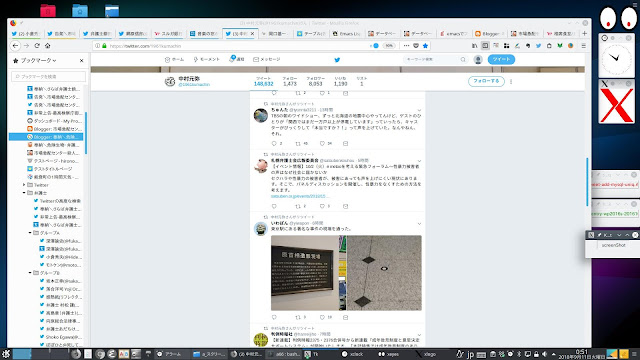Open the following count 1,473 tab

(x=290, y=81)
